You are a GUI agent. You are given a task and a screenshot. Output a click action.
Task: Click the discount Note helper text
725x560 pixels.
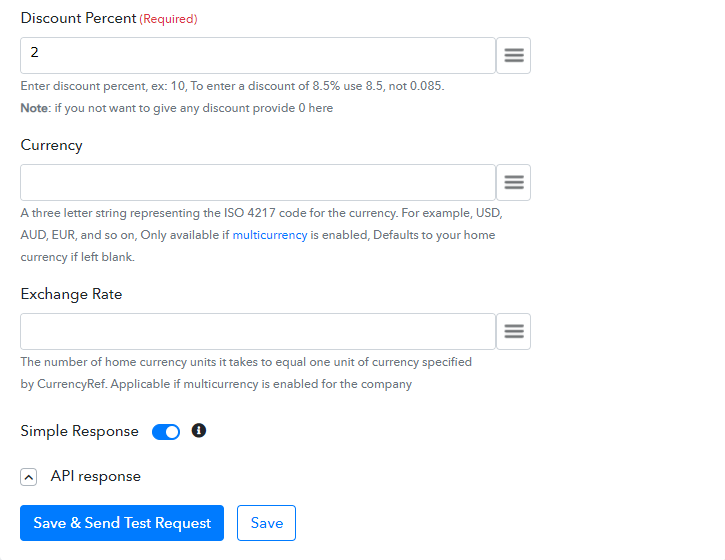177,108
